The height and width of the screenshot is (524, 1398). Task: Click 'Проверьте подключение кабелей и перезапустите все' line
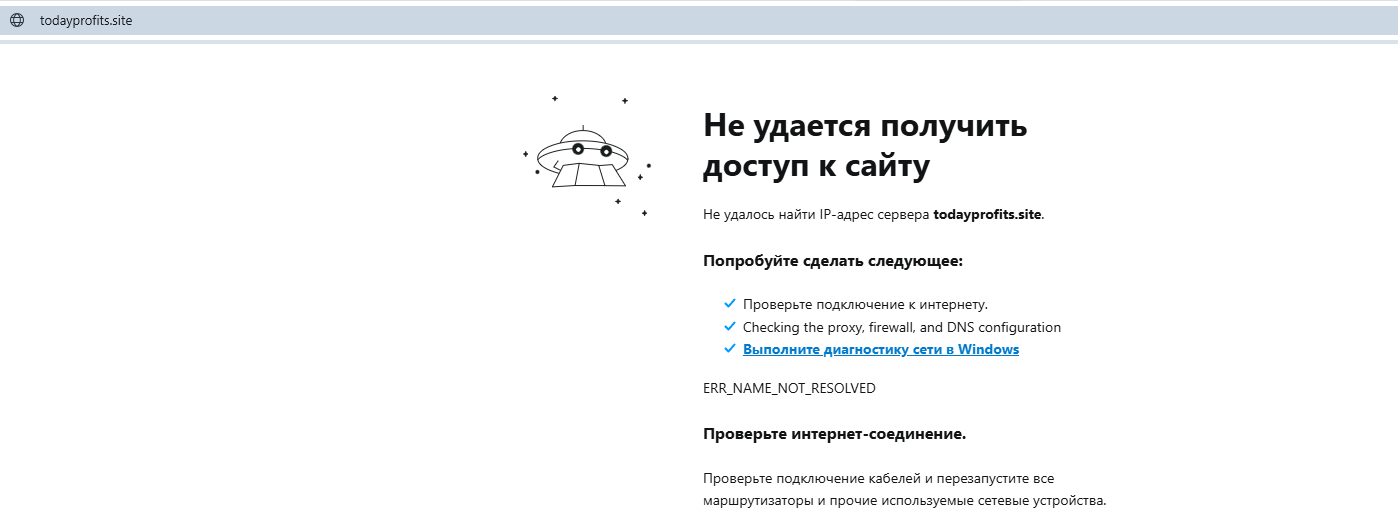878,478
